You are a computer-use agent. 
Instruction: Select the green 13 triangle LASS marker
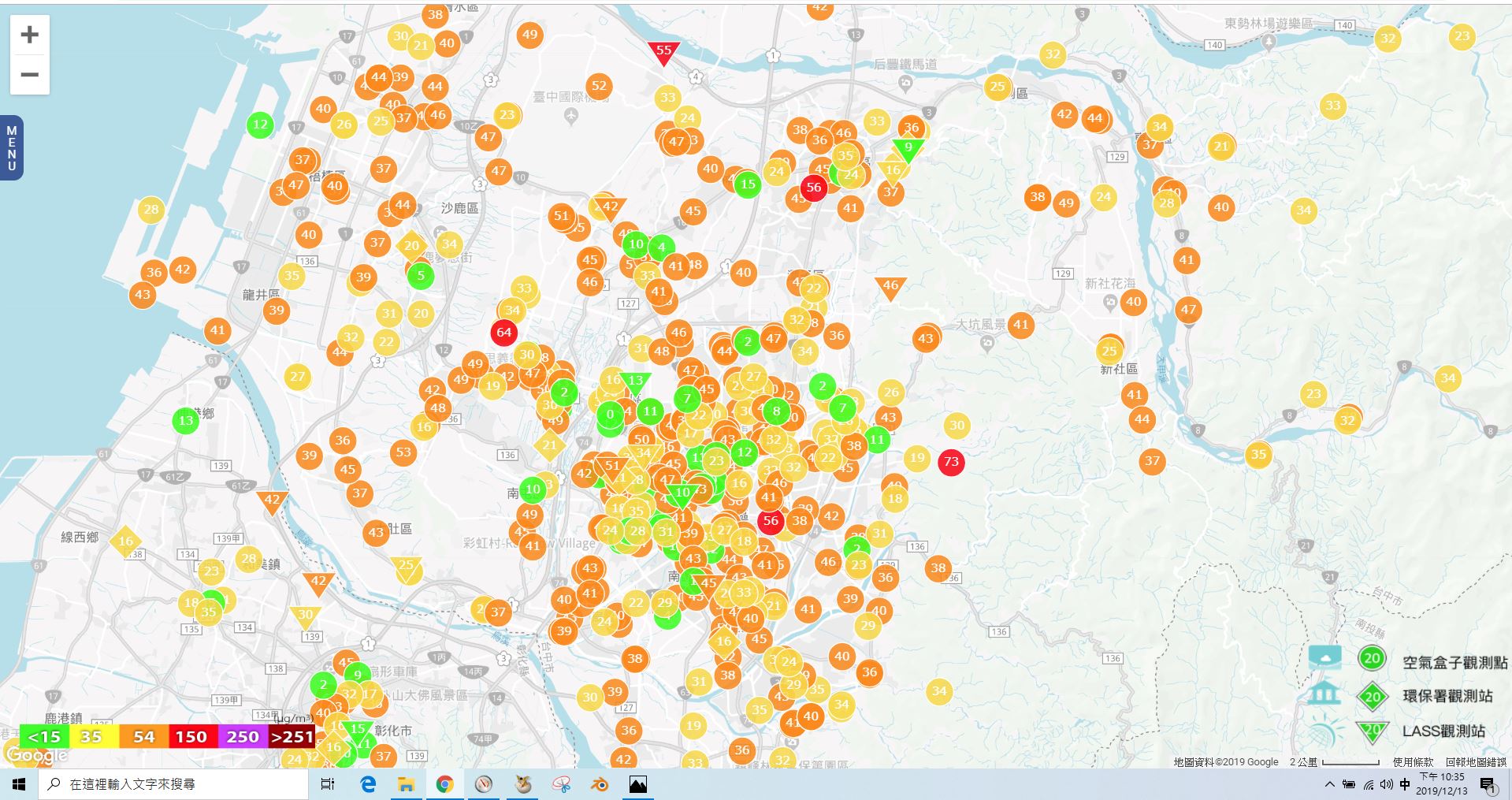tap(635, 383)
